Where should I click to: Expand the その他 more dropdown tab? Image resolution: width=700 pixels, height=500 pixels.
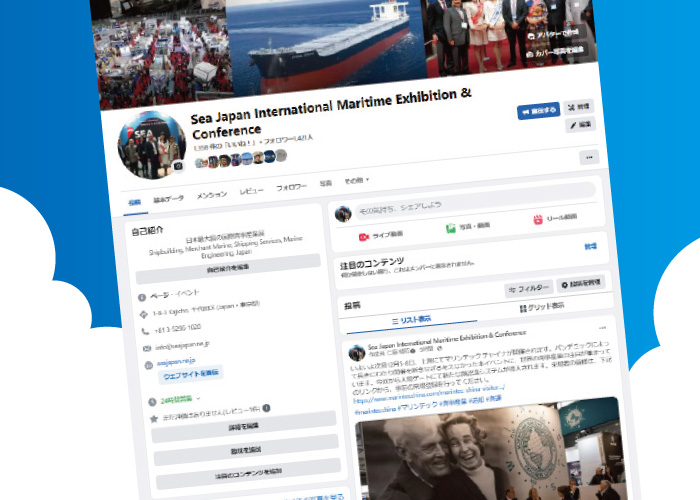(357, 180)
